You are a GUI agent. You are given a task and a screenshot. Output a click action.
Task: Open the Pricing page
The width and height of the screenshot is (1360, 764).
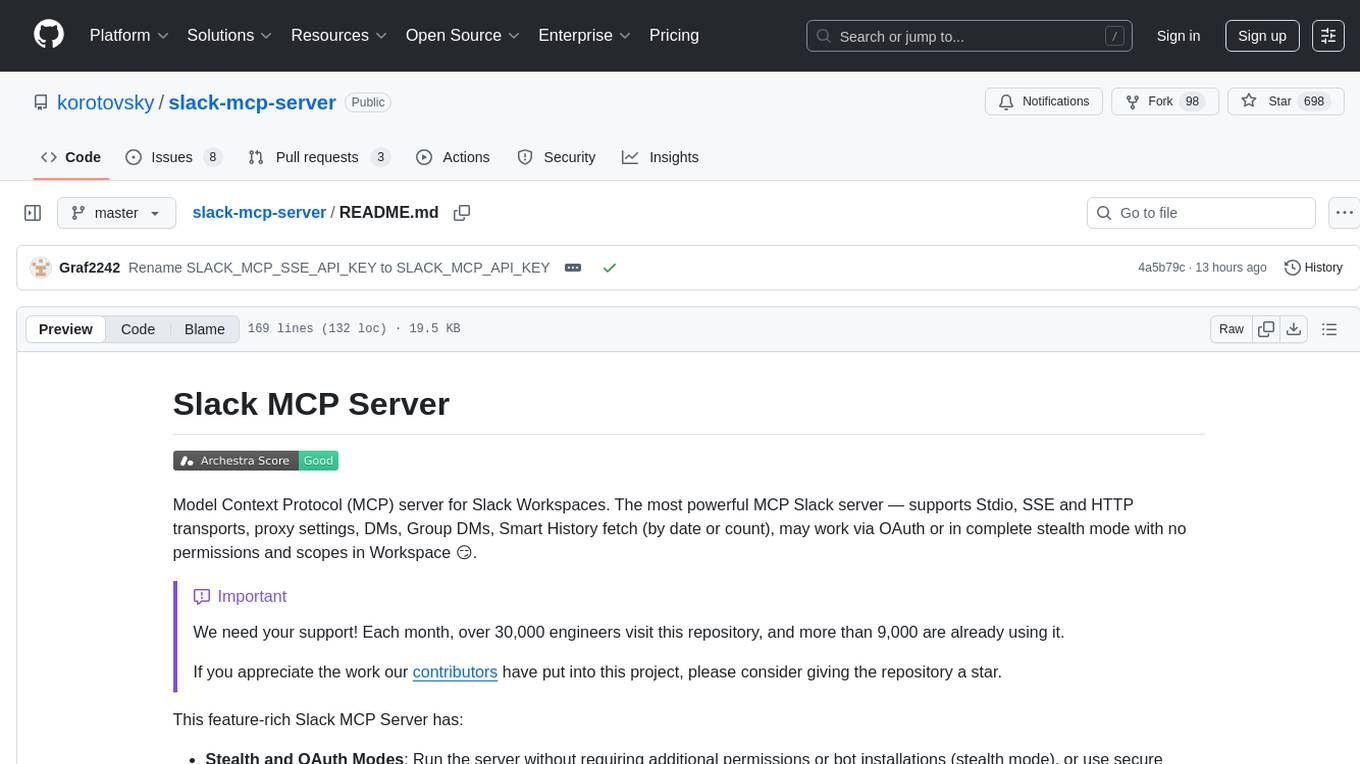[674, 35]
